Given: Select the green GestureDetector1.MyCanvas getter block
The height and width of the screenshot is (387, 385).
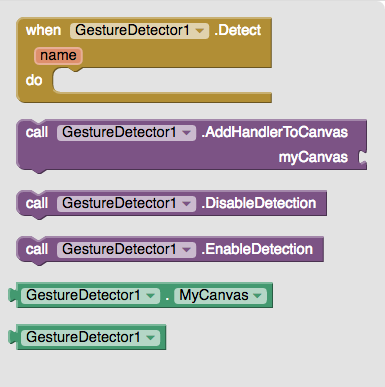Looking at the screenshot, I should point(141,295).
